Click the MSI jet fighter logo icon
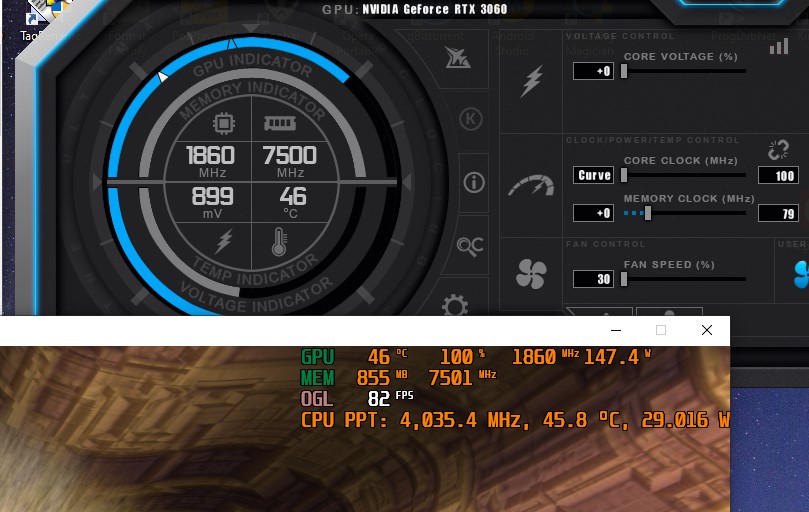This screenshot has height=512, width=809. pyautogui.click(x=457, y=57)
